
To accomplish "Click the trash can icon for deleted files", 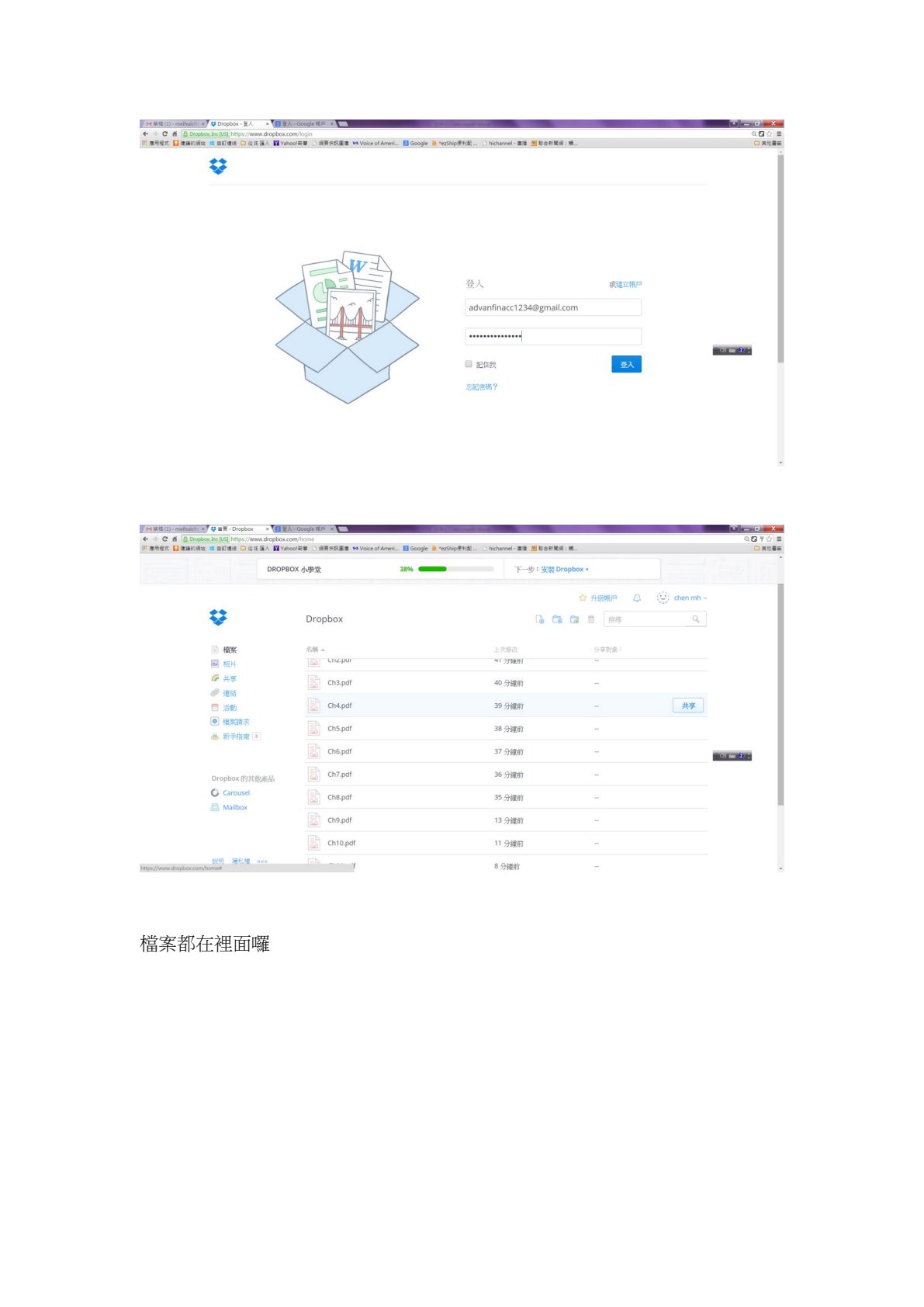I will pyautogui.click(x=591, y=619).
